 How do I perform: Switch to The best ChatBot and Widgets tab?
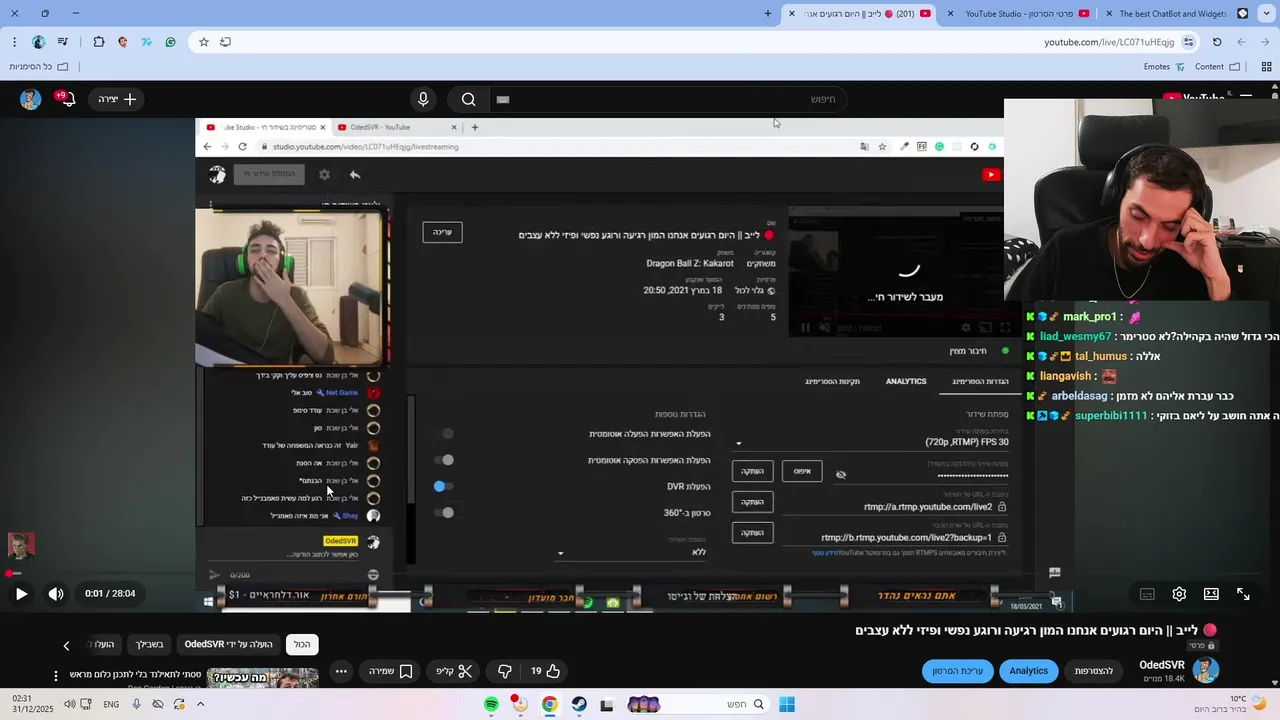click(1178, 14)
